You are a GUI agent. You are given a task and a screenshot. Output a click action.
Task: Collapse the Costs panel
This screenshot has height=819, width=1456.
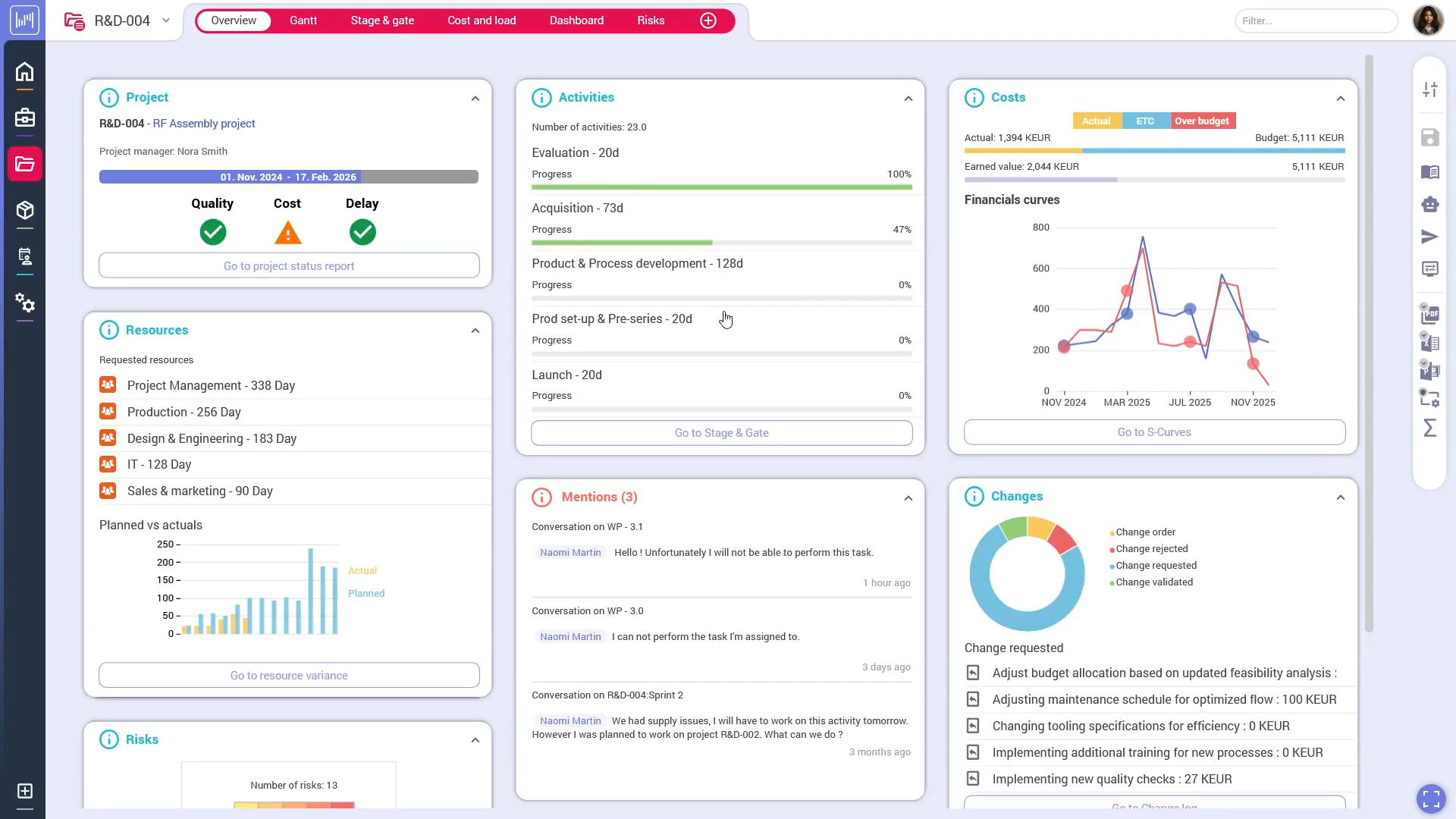(x=1340, y=99)
